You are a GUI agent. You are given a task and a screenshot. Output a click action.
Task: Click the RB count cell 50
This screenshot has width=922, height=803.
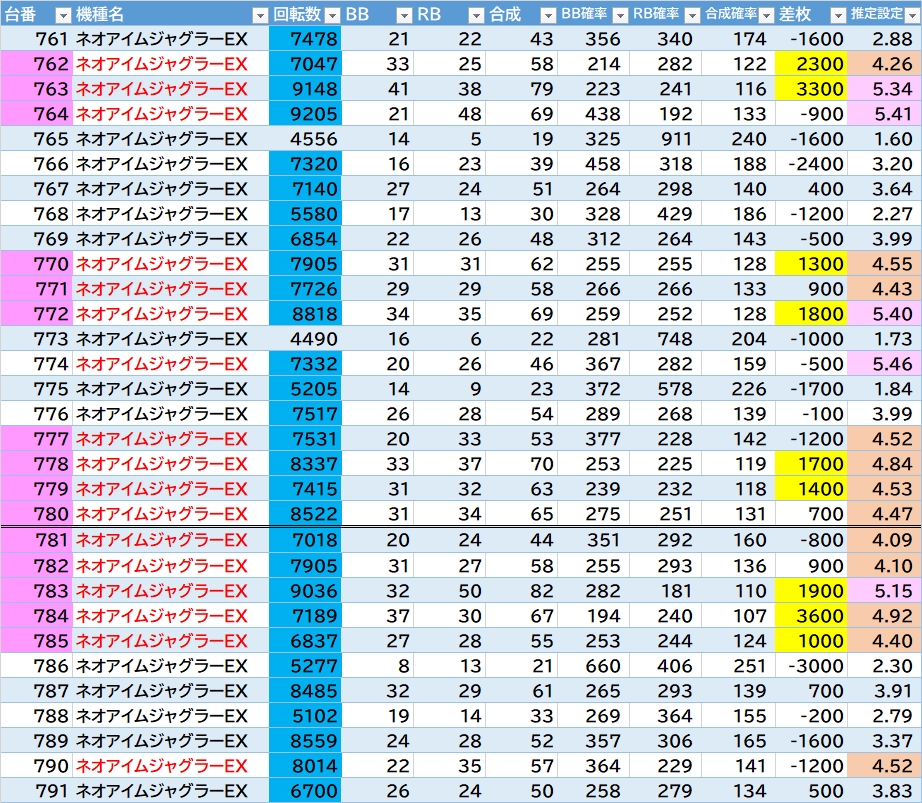(449, 591)
